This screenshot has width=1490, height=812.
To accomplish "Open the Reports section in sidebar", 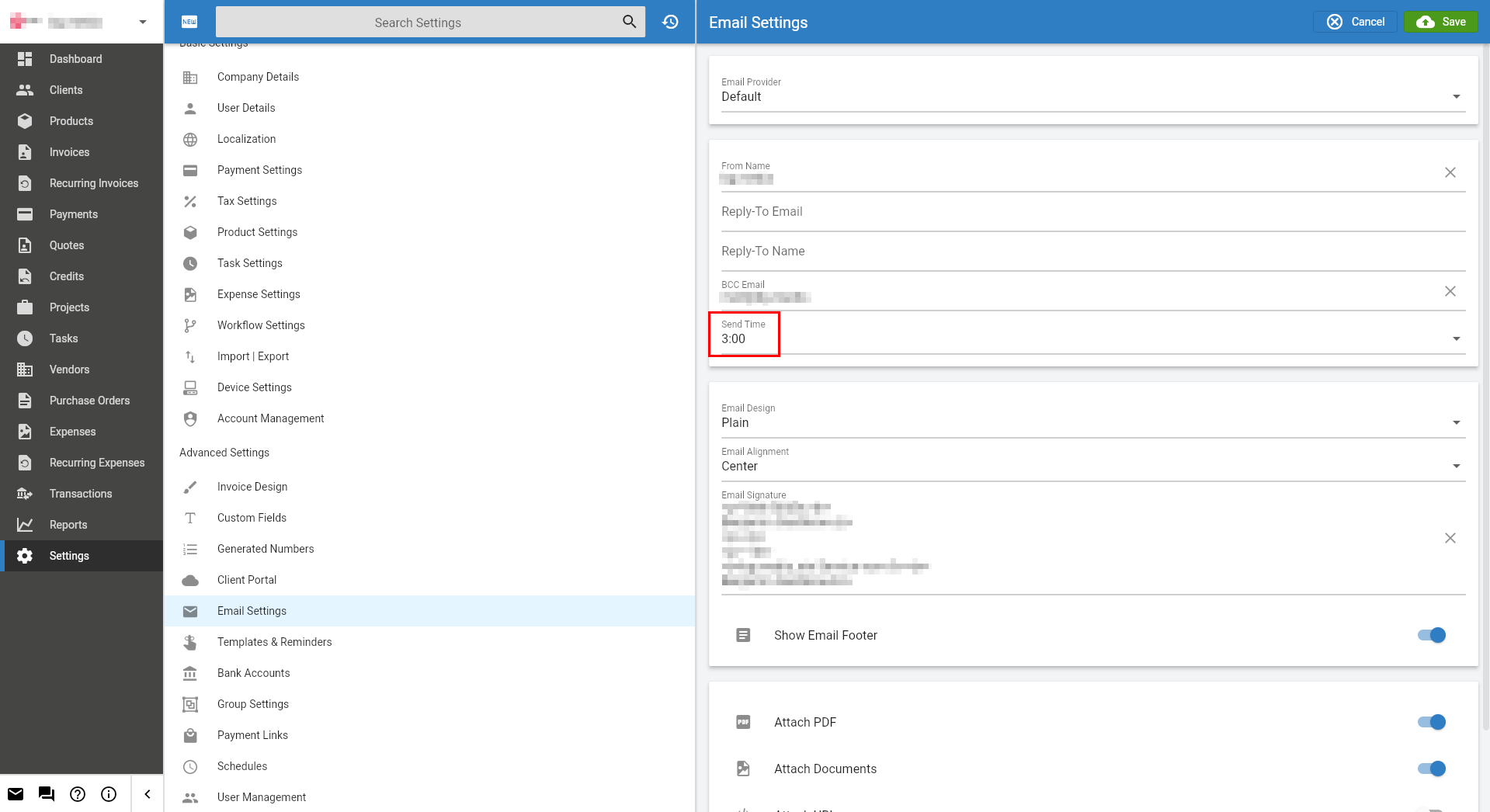I will [68, 525].
